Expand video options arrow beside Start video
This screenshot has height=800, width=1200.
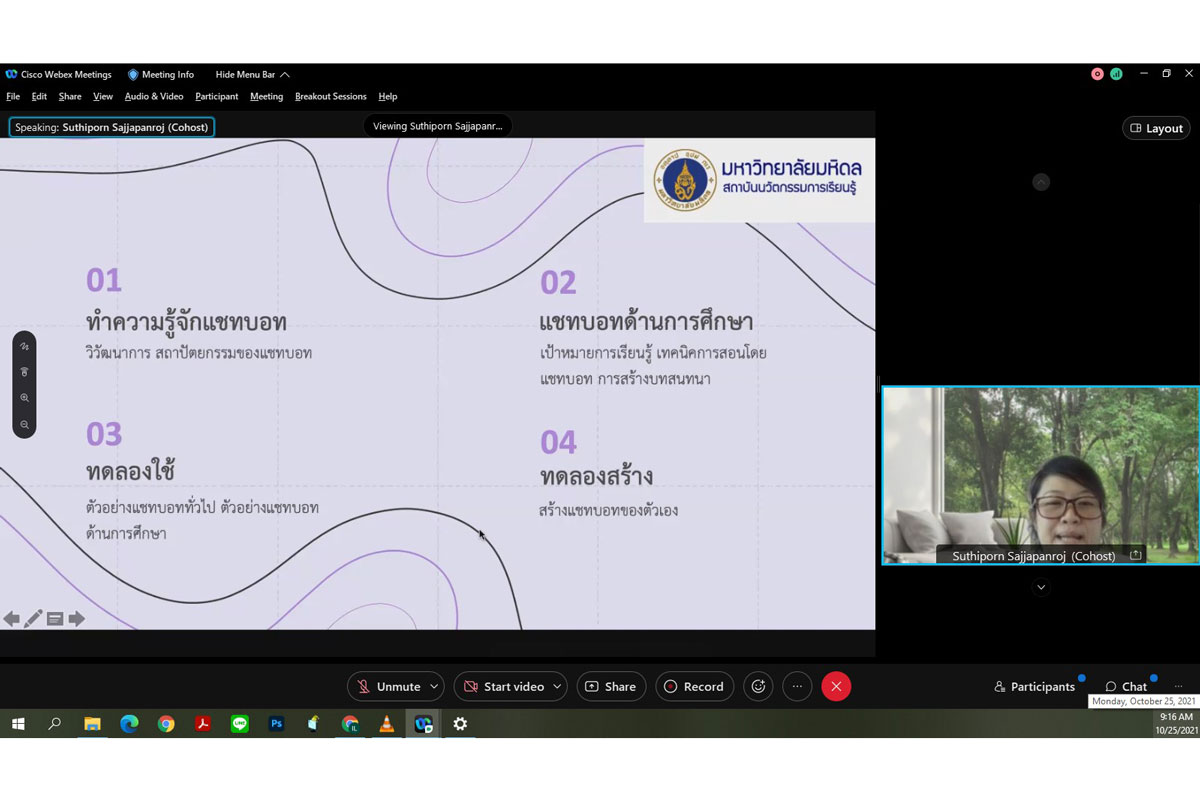point(557,686)
